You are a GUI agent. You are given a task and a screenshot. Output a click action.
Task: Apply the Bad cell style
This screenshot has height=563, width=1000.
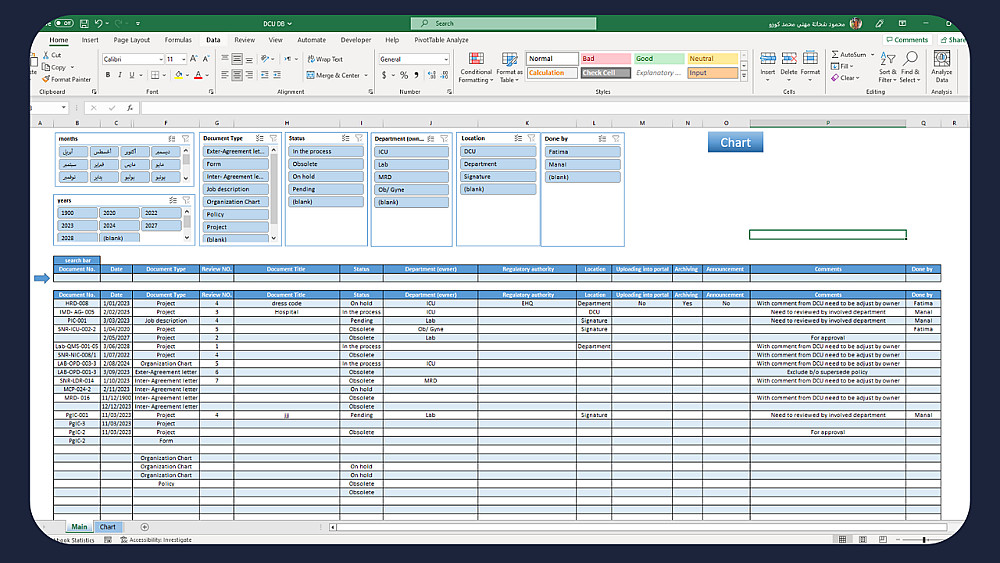(x=605, y=59)
